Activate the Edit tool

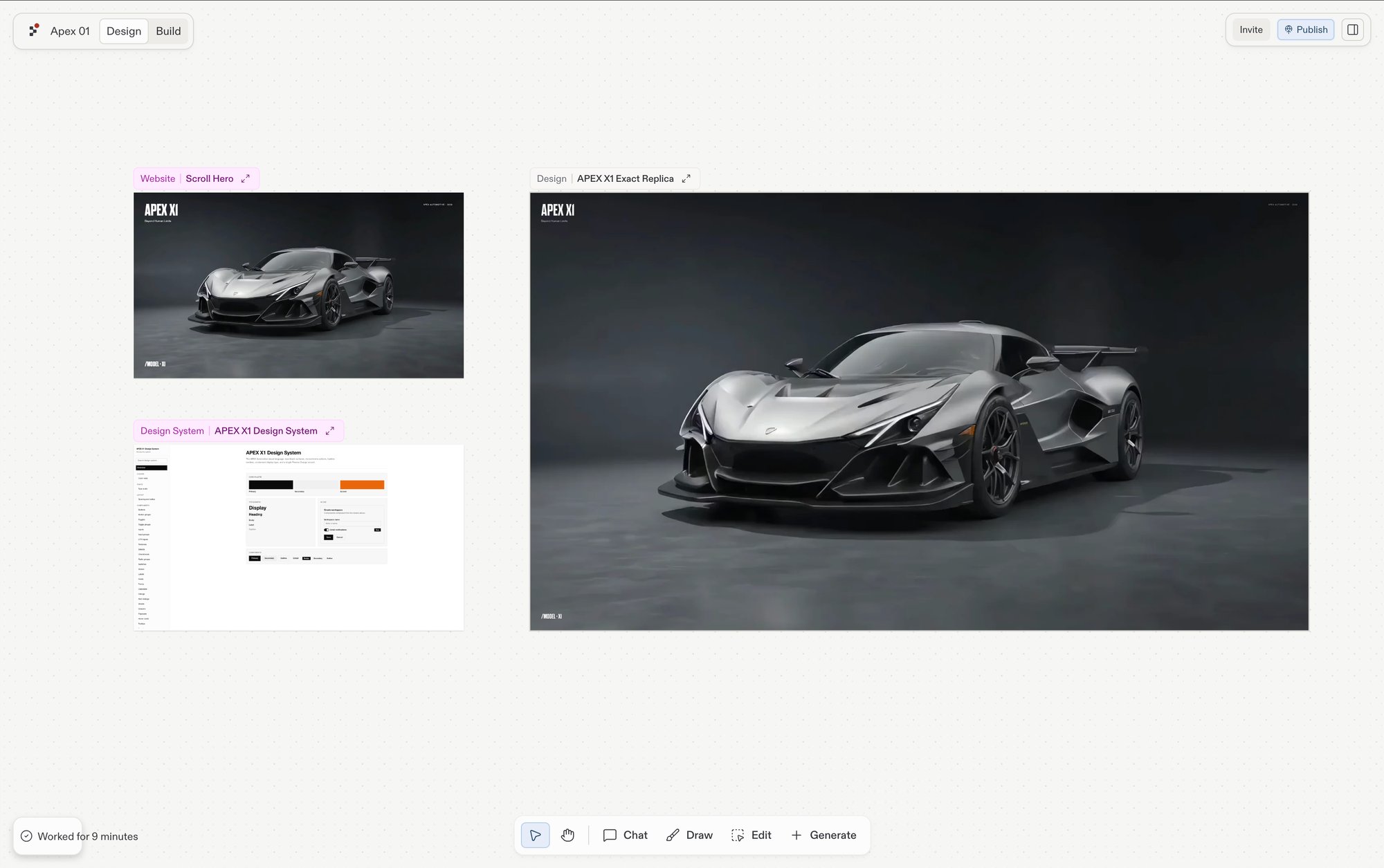(x=752, y=835)
